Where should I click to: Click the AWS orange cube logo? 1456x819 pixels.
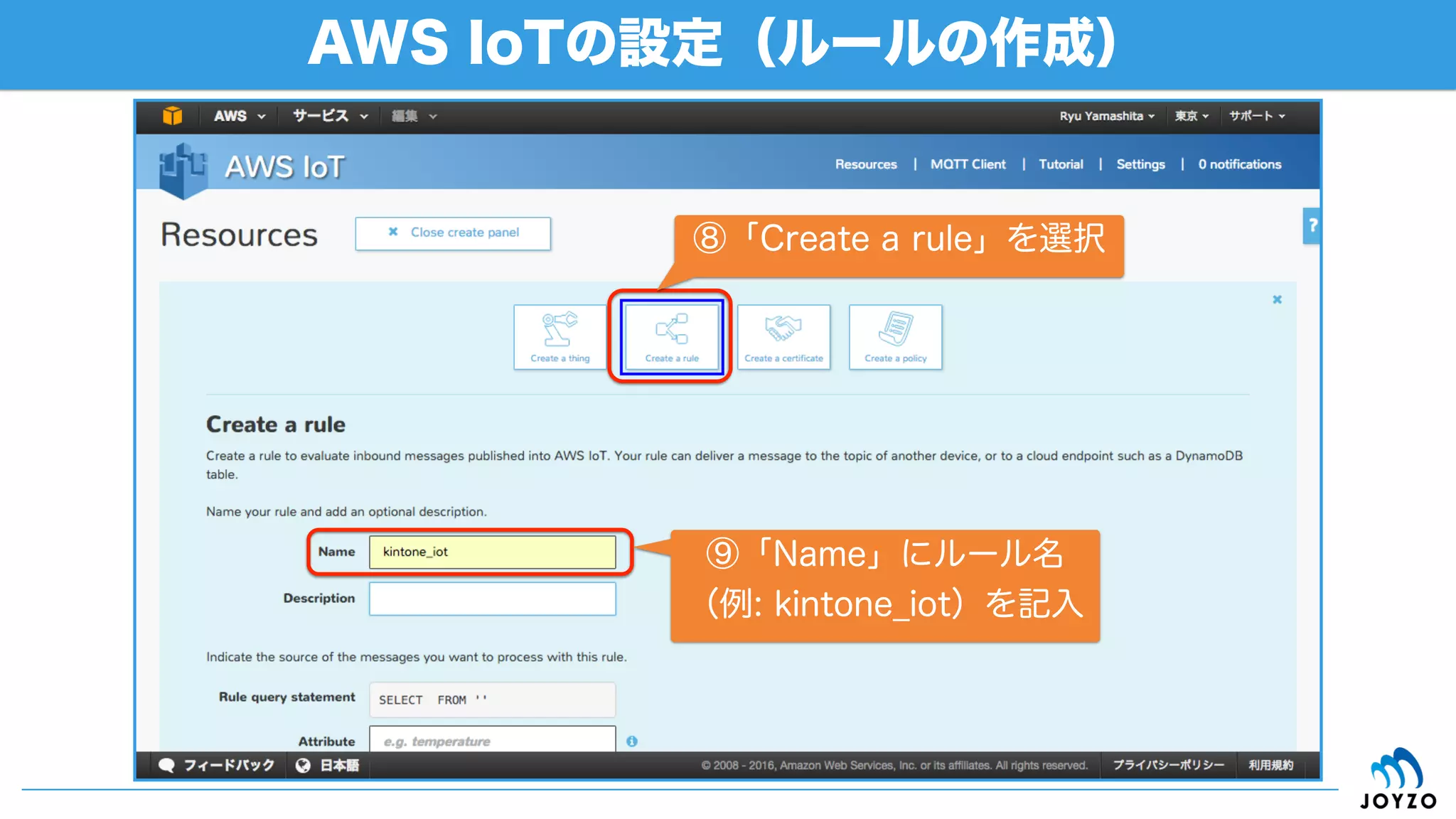(172, 115)
